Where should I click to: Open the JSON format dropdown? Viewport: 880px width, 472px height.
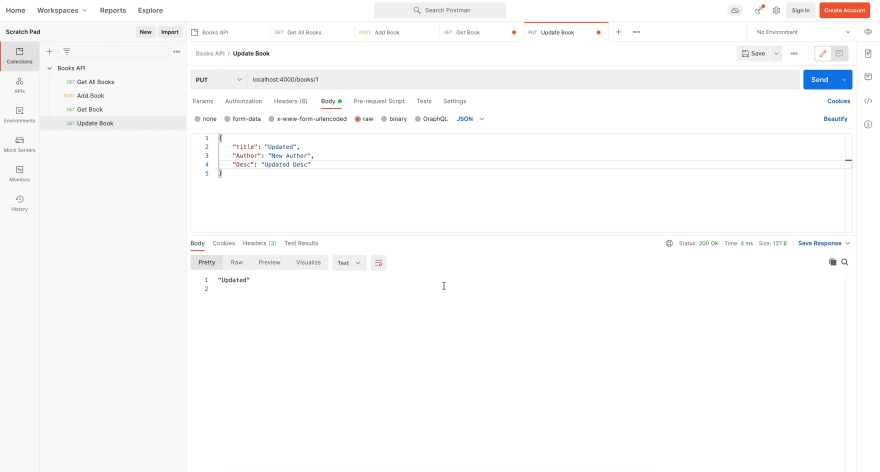(x=470, y=119)
